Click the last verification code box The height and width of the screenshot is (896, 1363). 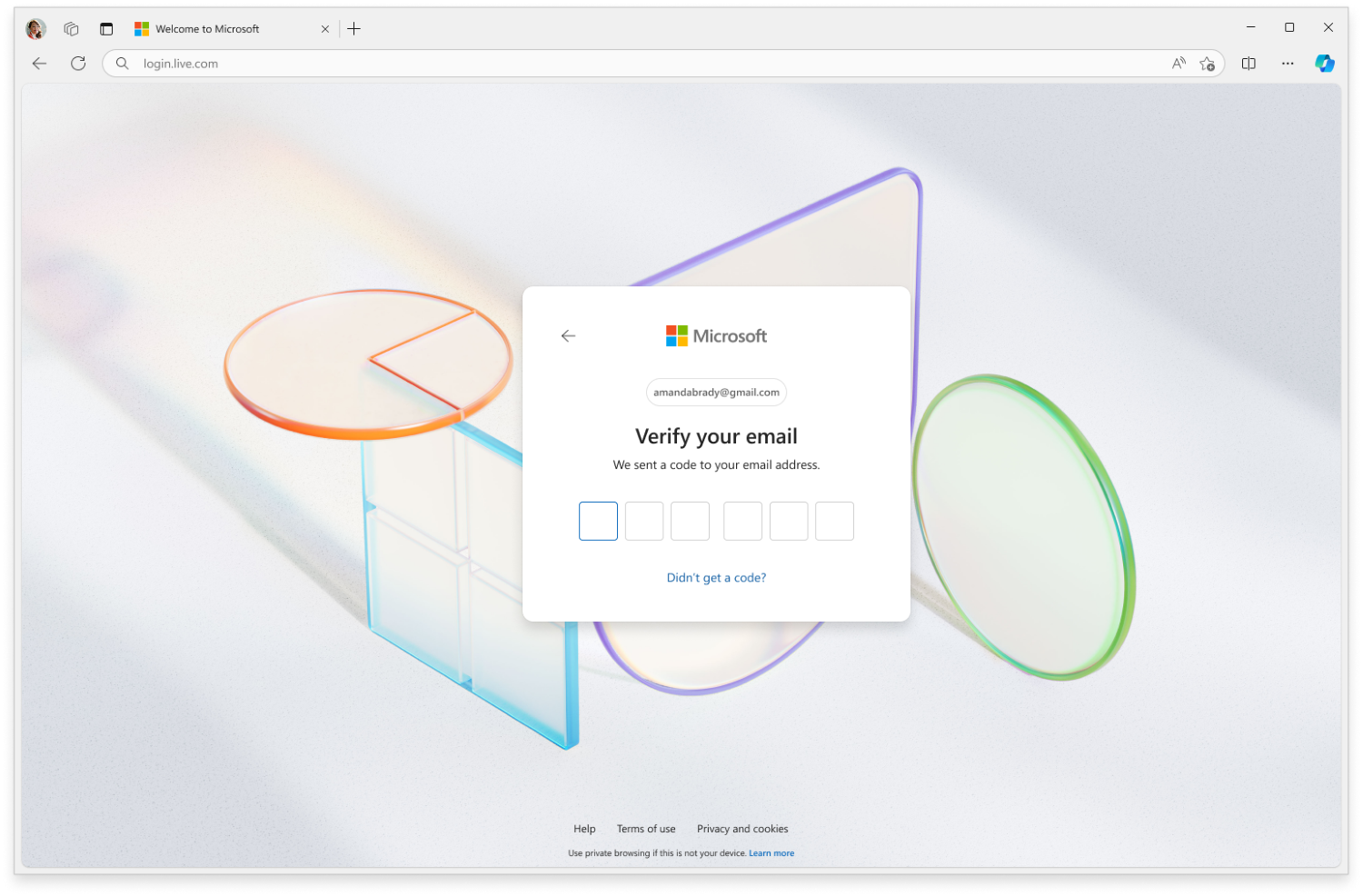pos(834,522)
